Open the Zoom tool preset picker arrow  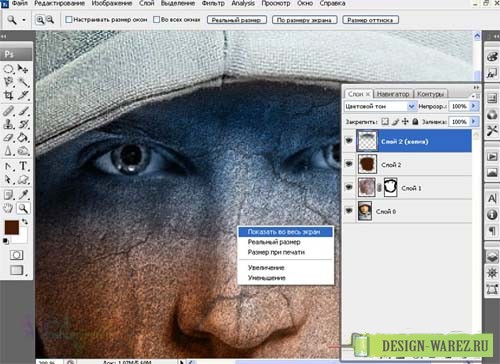tap(24, 20)
